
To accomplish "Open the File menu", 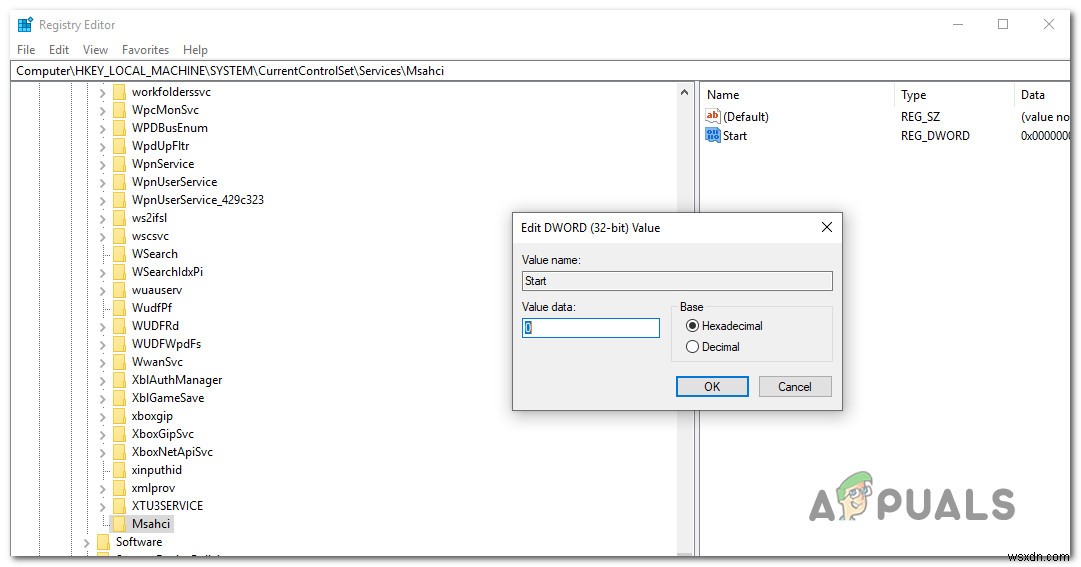I will coord(26,50).
